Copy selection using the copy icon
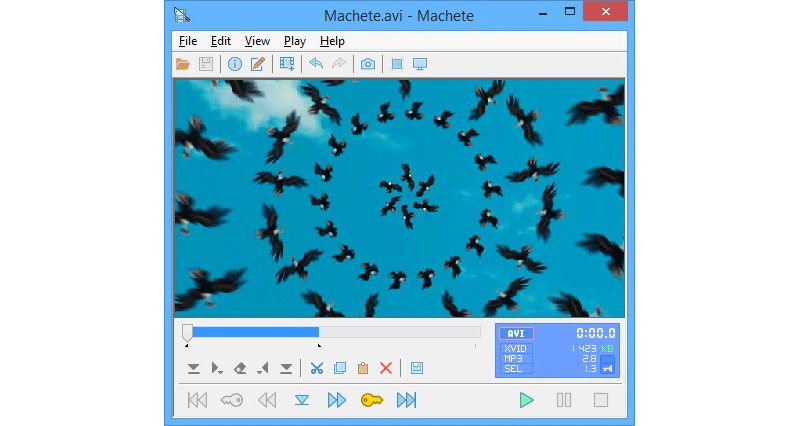This screenshot has width=800, height=426. (340, 368)
